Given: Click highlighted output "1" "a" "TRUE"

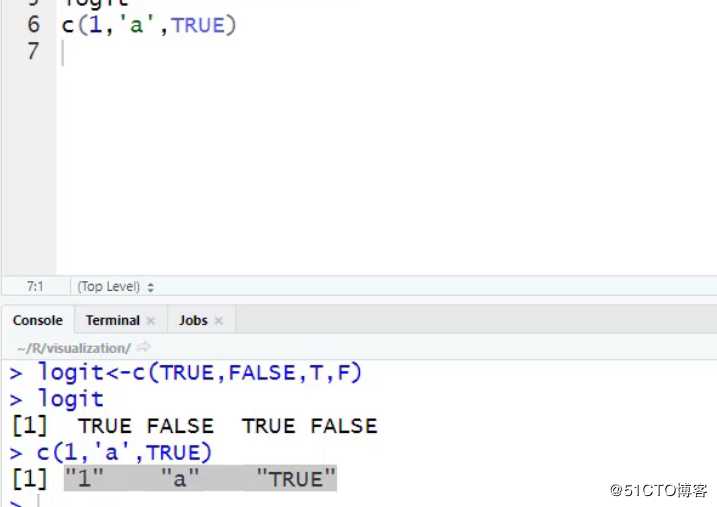Looking at the screenshot, I should pyautogui.click(x=200, y=479).
